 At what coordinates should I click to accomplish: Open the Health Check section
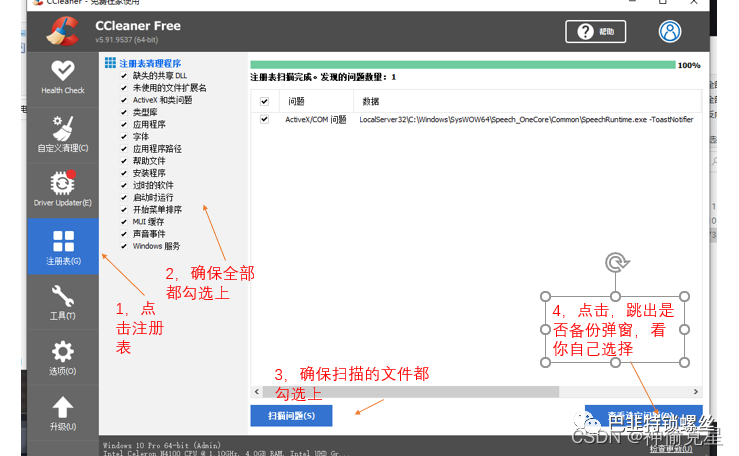pyautogui.click(x=63, y=78)
